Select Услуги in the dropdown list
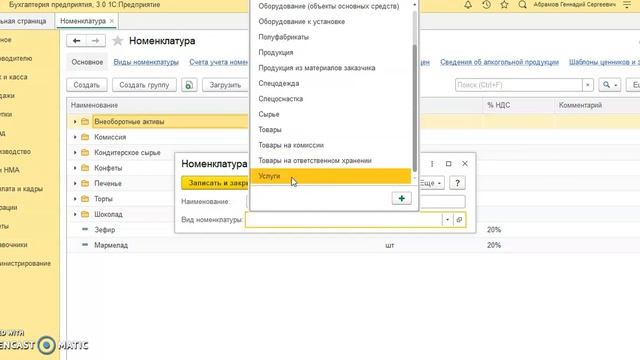 331,176
